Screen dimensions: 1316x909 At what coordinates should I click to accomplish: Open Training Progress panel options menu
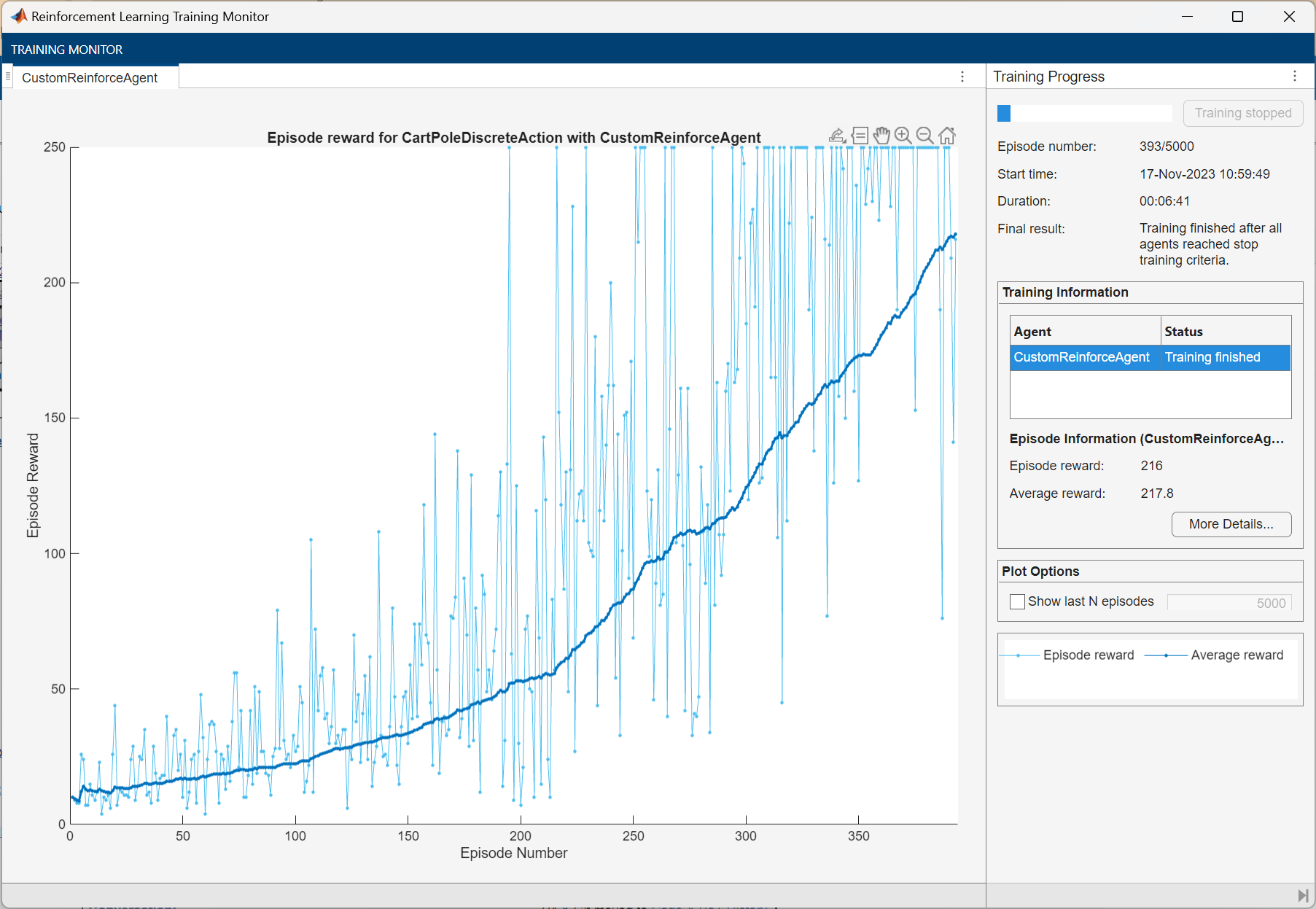[1295, 77]
